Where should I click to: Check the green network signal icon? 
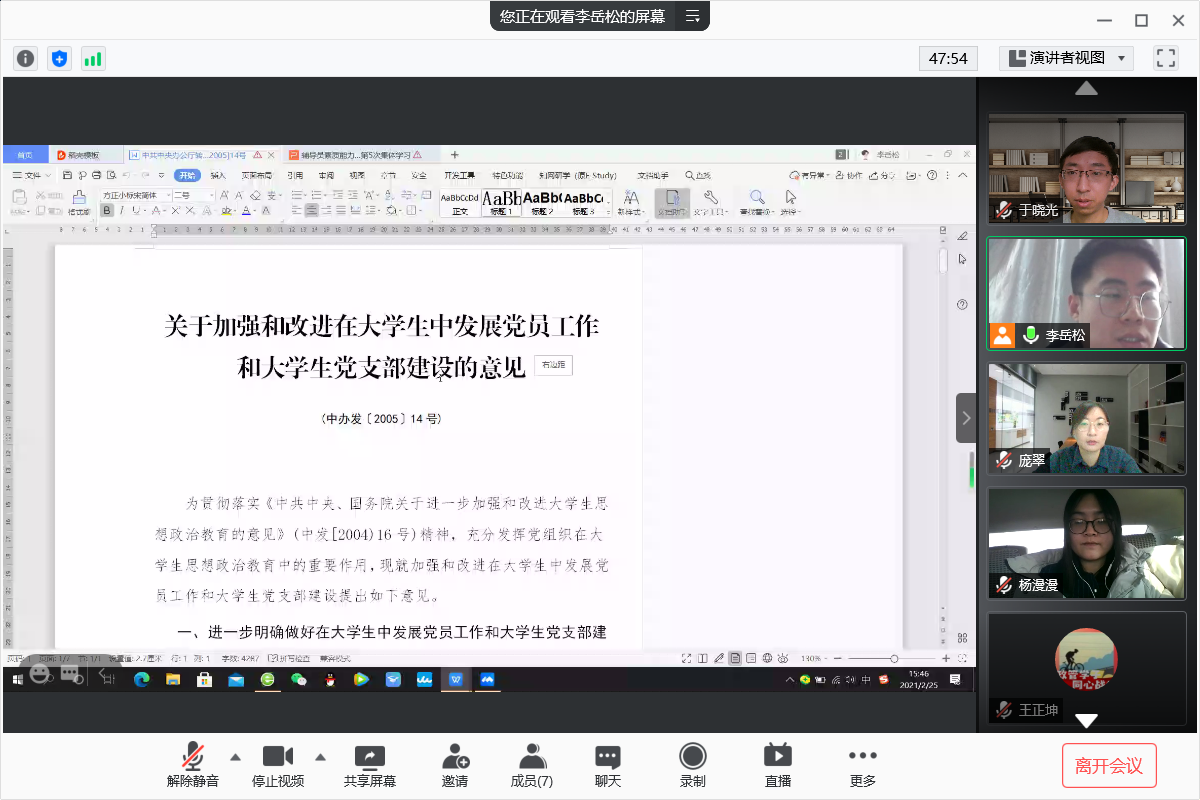pyautogui.click(x=93, y=59)
